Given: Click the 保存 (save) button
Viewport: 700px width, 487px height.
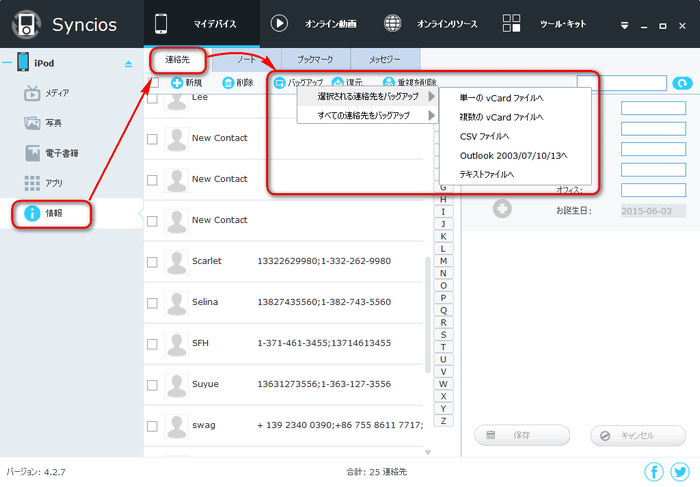Looking at the screenshot, I should coord(521,435).
